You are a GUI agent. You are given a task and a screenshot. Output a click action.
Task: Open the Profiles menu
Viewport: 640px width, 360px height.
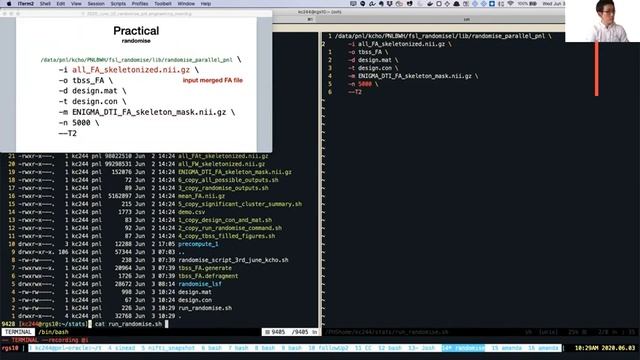pos(140,4)
